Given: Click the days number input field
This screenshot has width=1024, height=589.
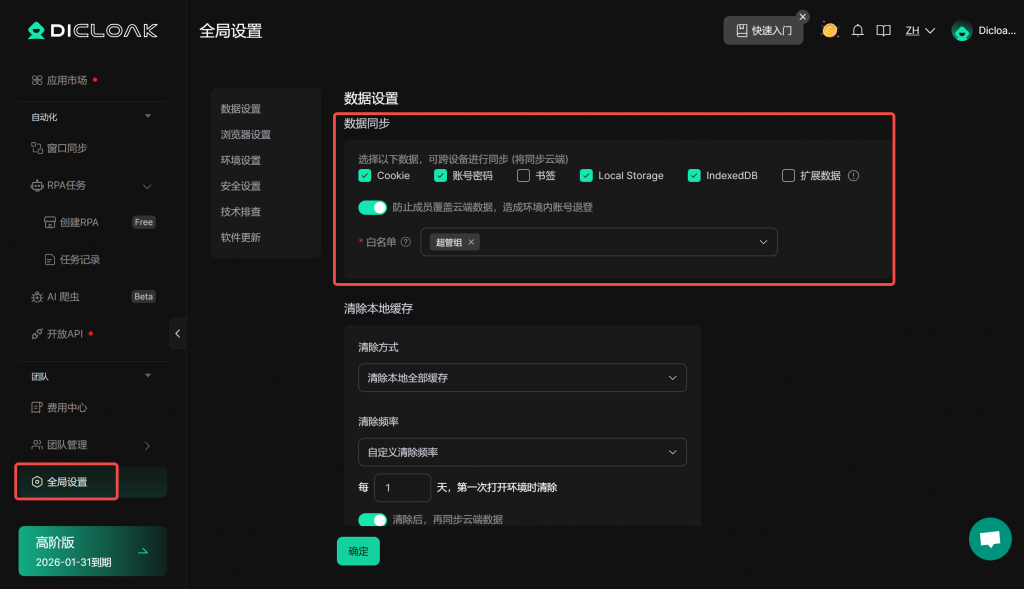Looking at the screenshot, I should tap(402, 488).
